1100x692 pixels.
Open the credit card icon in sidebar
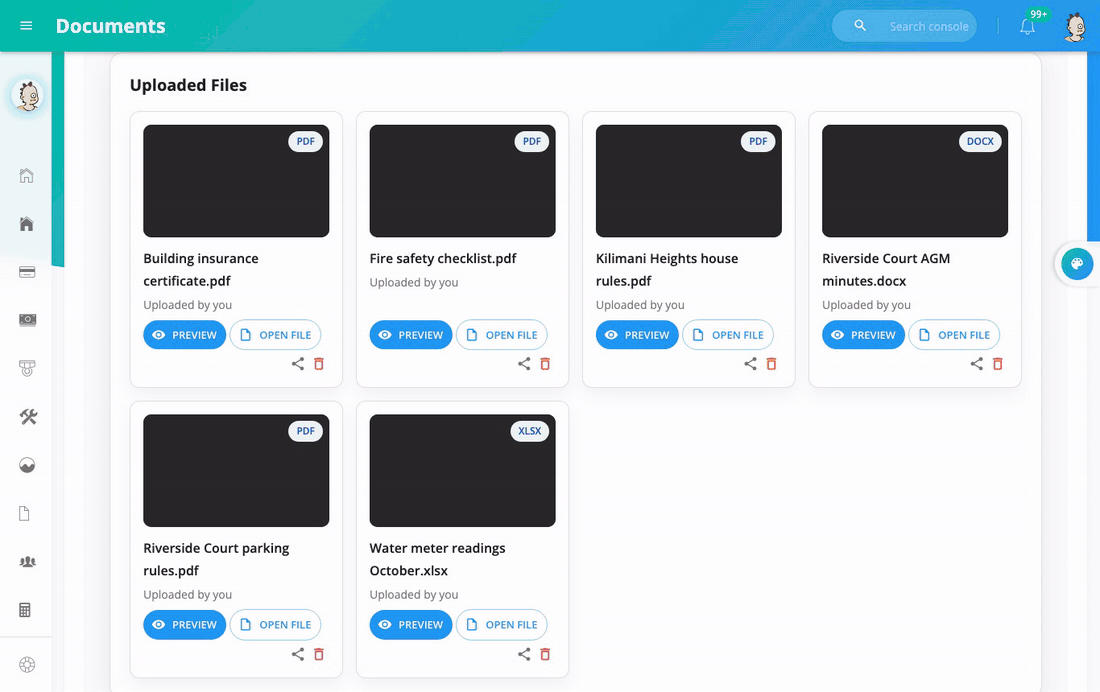pyautogui.click(x=27, y=272)
